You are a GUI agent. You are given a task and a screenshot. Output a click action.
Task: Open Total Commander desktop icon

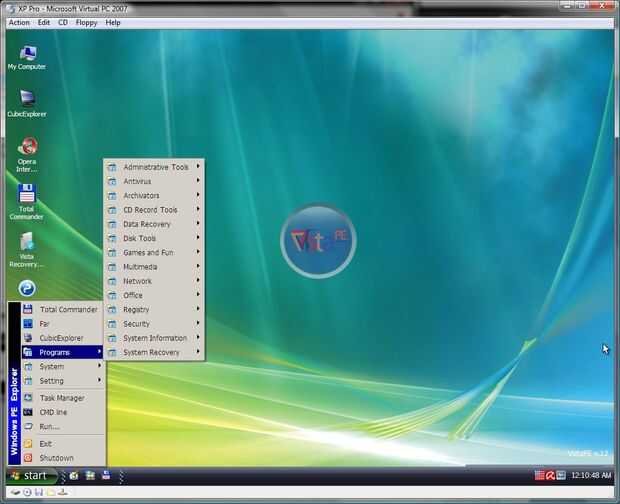(x=26, y=202)
